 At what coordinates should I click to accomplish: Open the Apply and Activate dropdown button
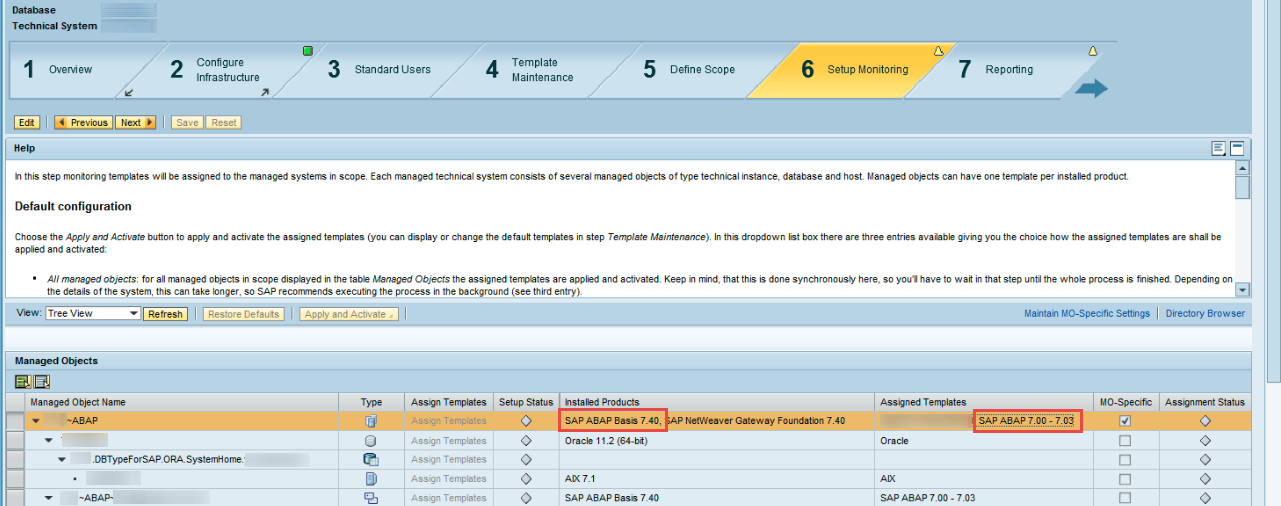pos(350,314)
